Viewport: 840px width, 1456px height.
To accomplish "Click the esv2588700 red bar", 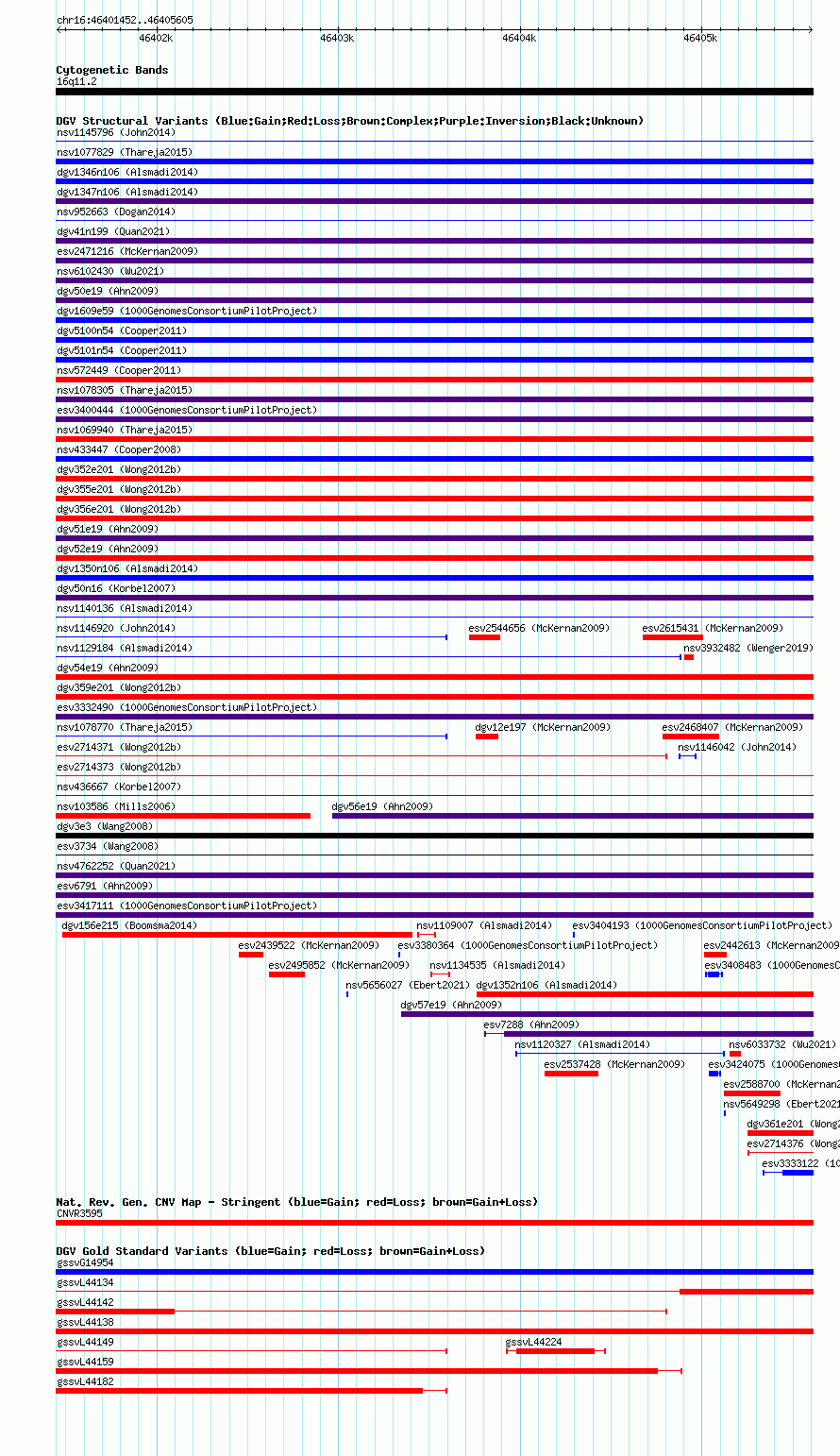I will (x=752, y=1093).
